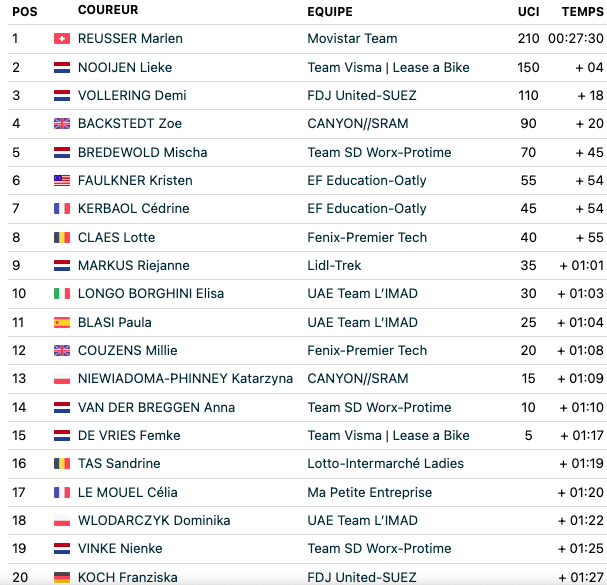This screenshot has height=585, width=607.
Task: Open the Movistar Team page
Action: (x=352, y=39)
